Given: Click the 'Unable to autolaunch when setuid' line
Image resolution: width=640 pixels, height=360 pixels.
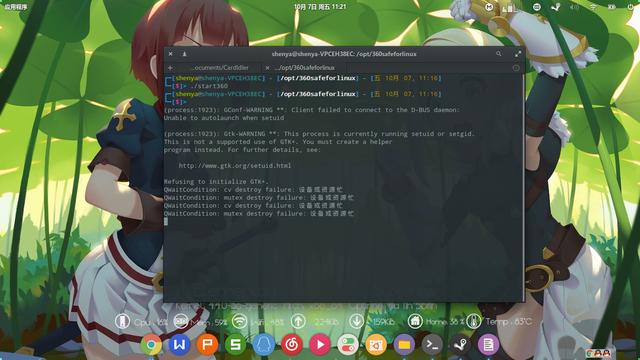Looking at the screenshot, I should tap(224, 118).
